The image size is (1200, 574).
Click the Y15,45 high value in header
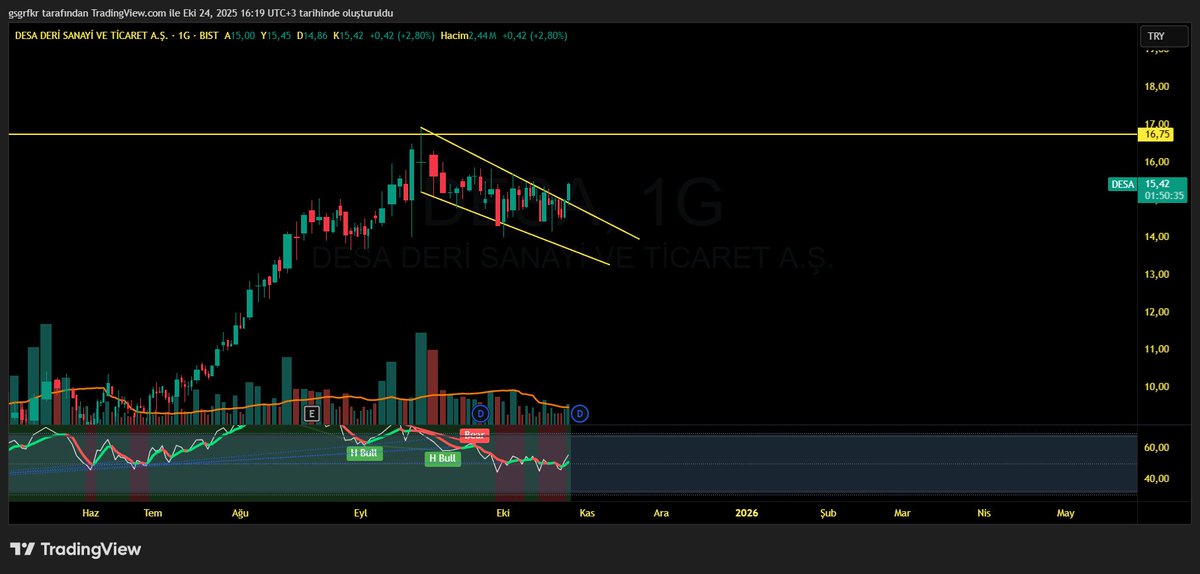click(276, 35)
